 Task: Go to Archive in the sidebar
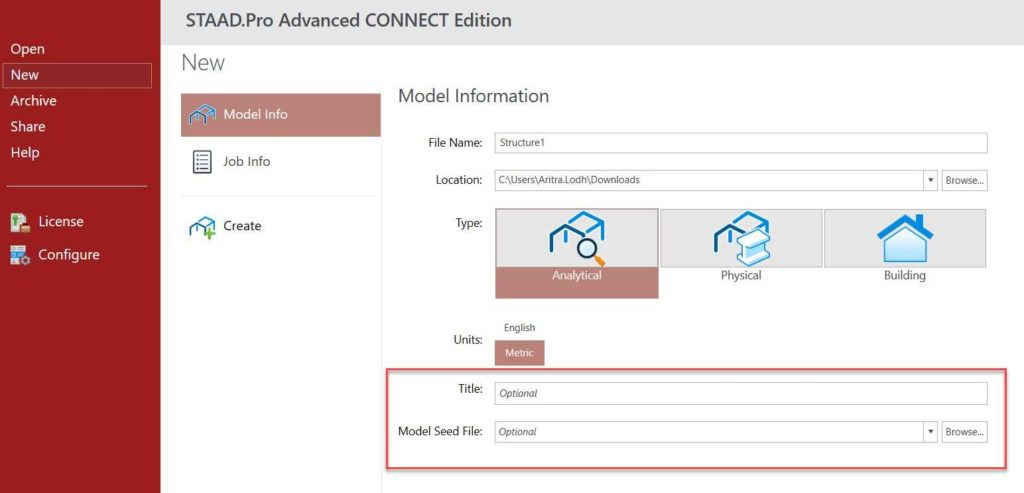(x=33, y=101)
